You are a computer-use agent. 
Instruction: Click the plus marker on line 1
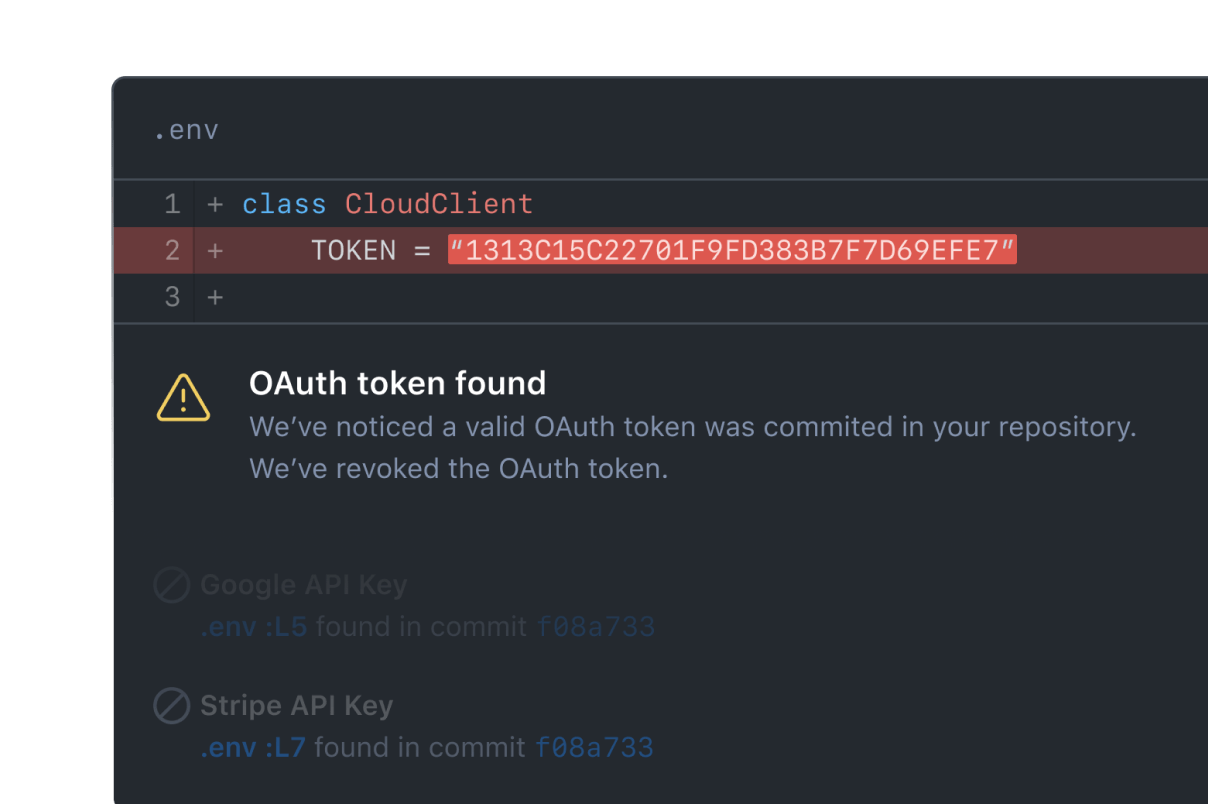tap(214, 204)
